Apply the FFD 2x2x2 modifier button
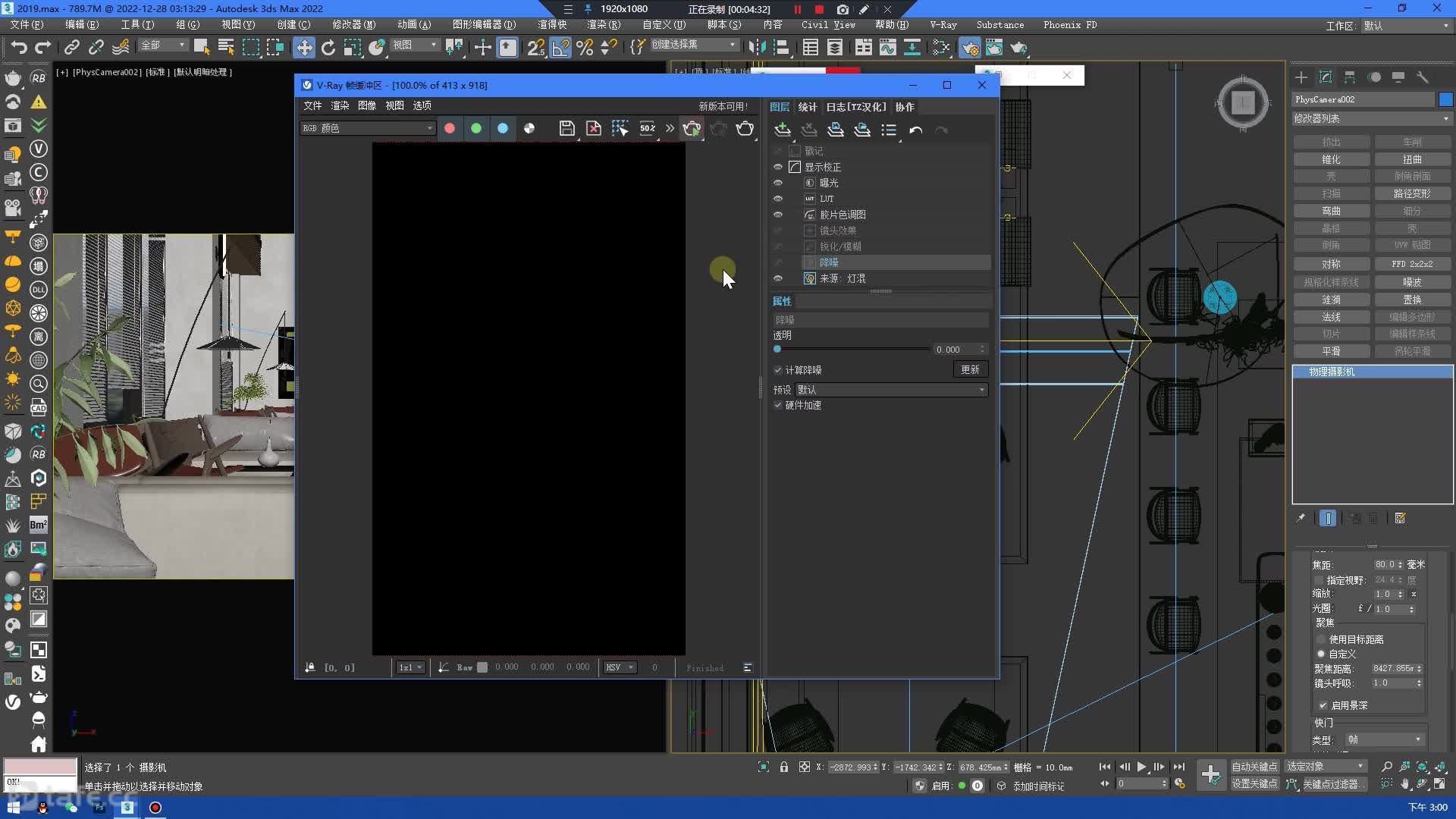This screenshot has height=819, width=1456. 1412,264
